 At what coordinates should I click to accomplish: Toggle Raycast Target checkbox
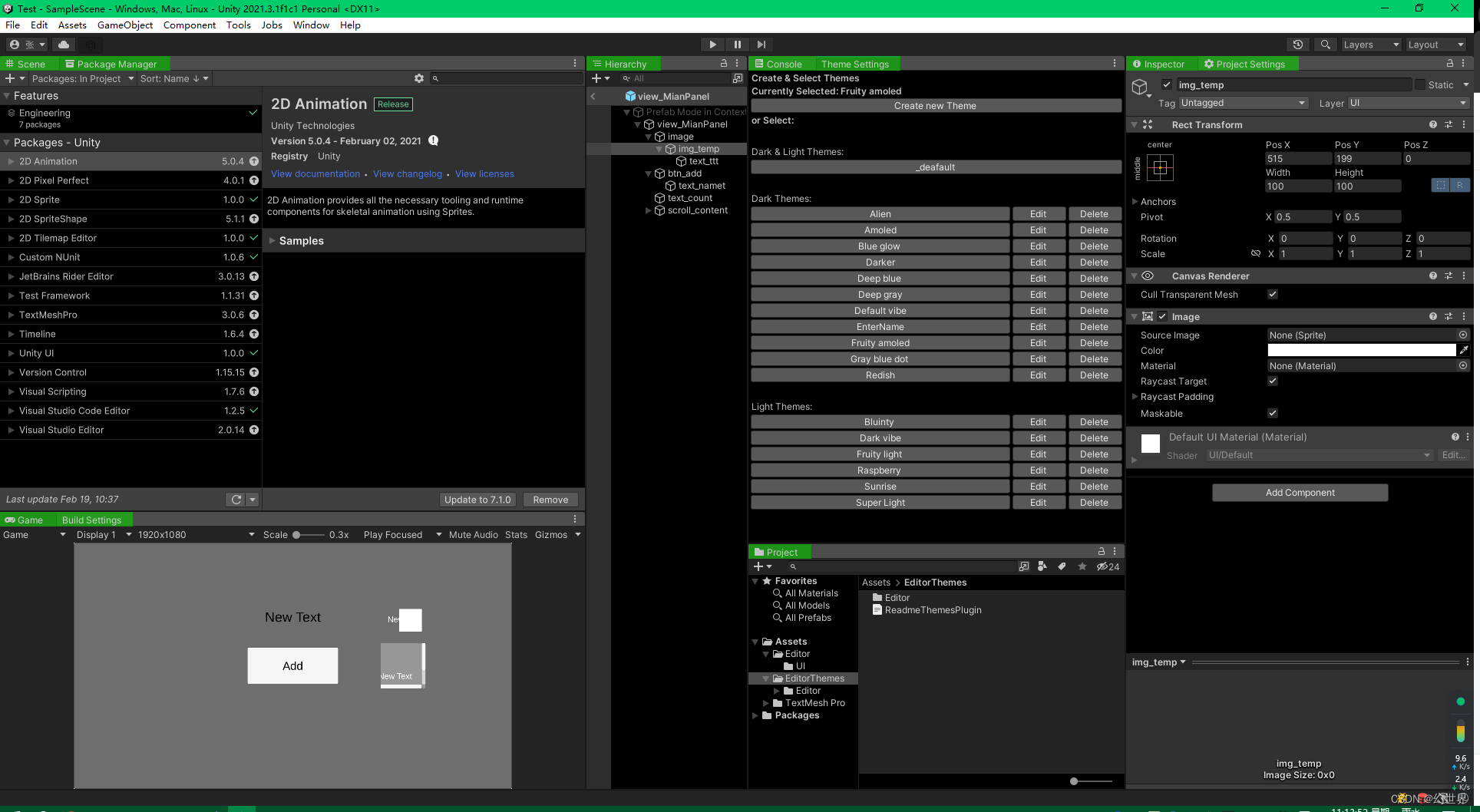pos(1273,381)
